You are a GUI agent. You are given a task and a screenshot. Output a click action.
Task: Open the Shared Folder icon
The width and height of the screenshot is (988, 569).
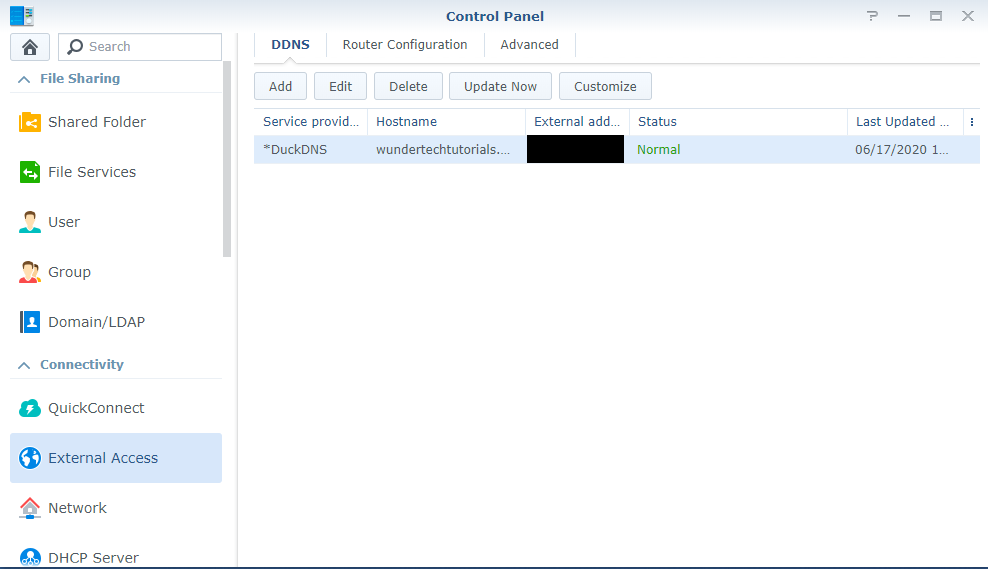click(x=30, y=122)
